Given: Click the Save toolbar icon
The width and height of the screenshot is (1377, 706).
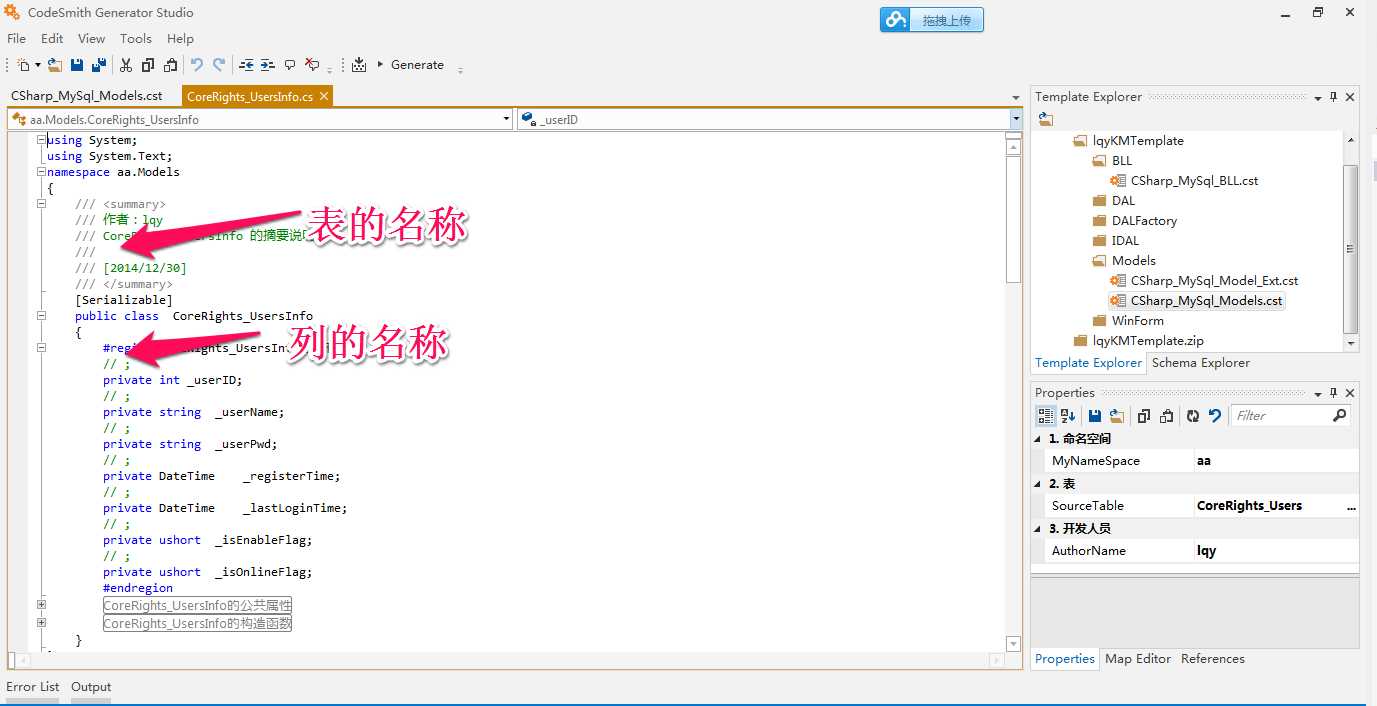Looking at the screenshot, I should (x=77, y=65).
